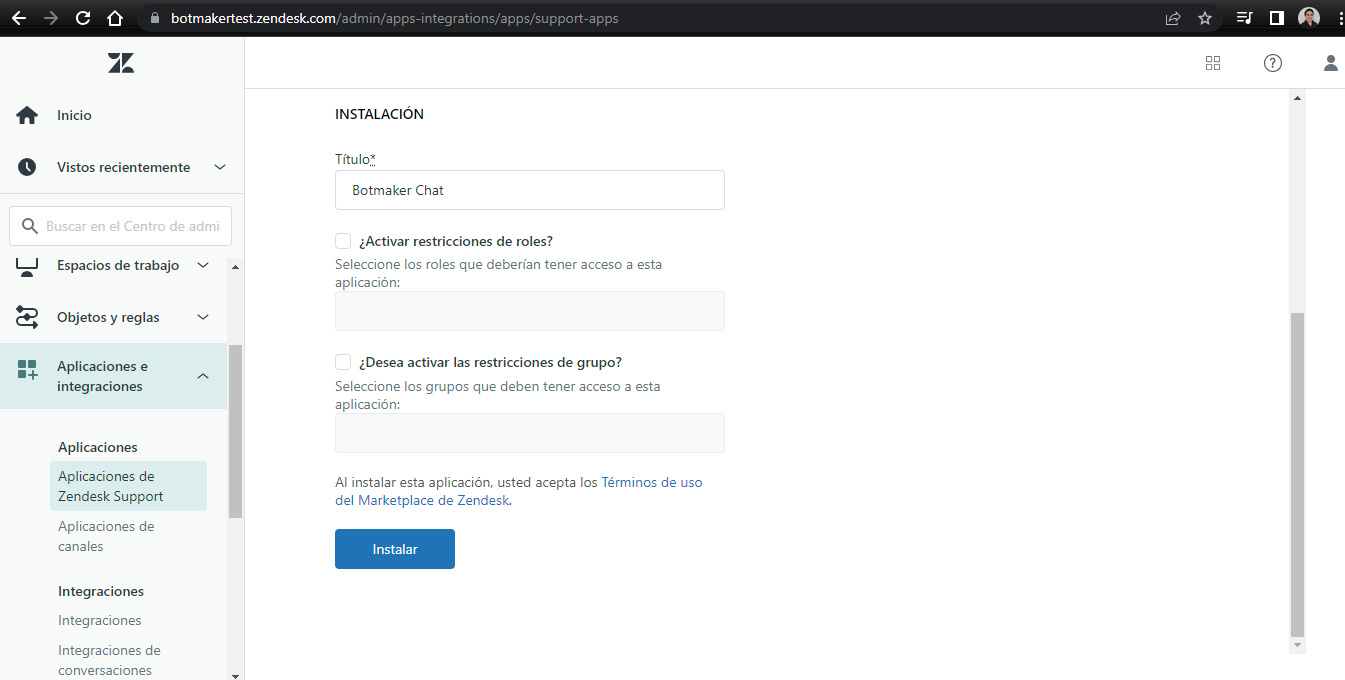1345x680 pixels.
Task: Click the Vistos recientemente clock icon
Action: click(x=27, y=167)
